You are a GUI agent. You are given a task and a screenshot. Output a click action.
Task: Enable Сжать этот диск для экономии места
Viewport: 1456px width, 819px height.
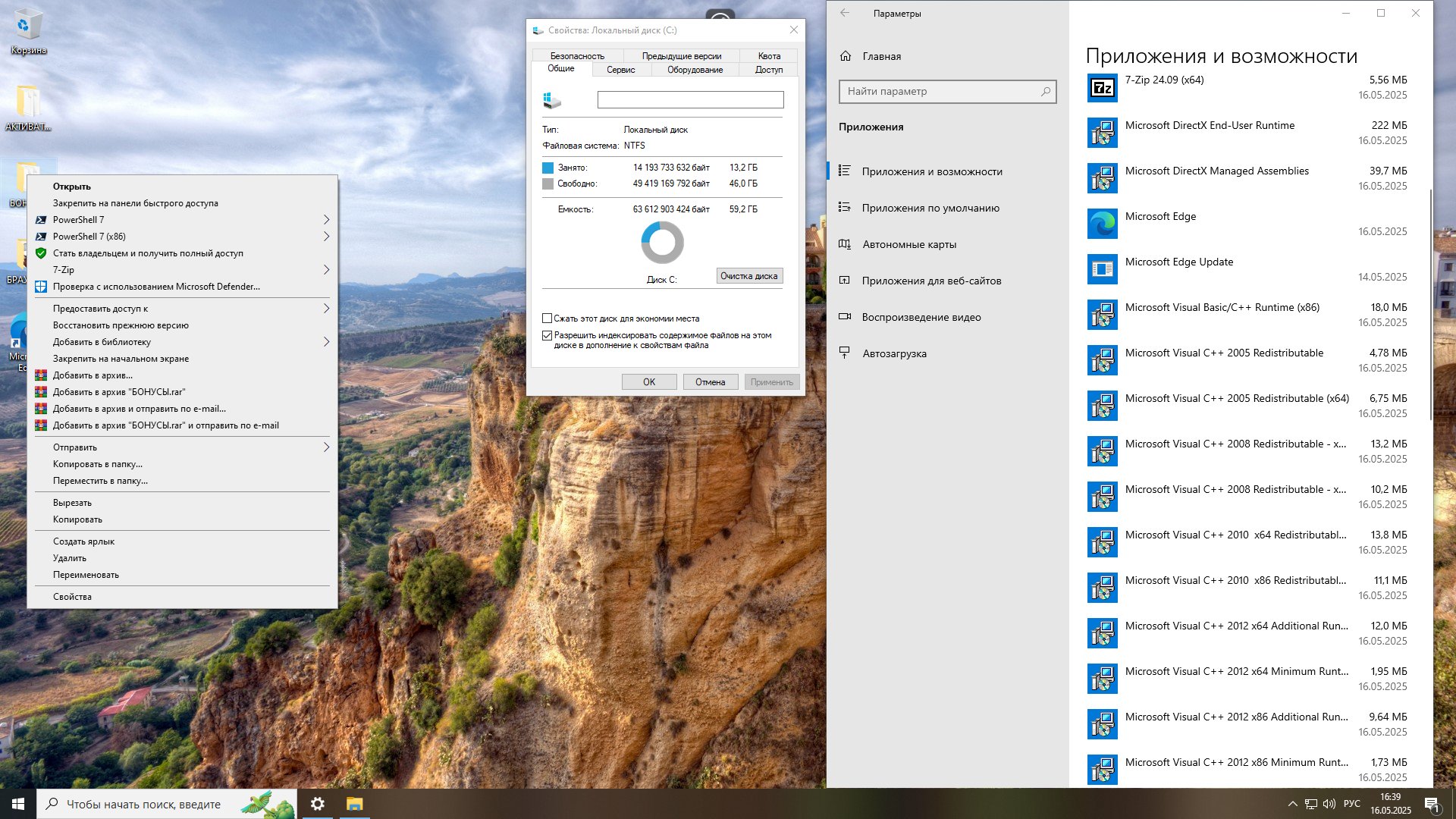[547, 318]
